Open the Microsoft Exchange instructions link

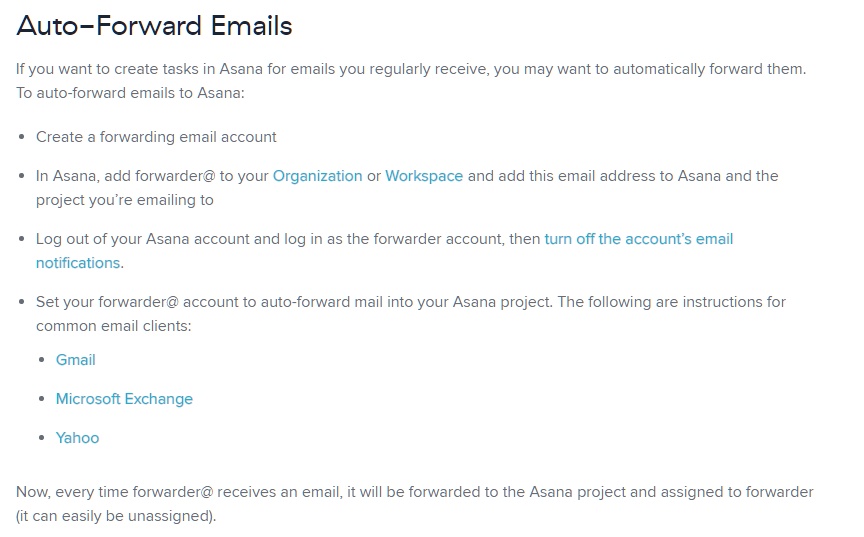pyautogui.click(x=124, y=399)
